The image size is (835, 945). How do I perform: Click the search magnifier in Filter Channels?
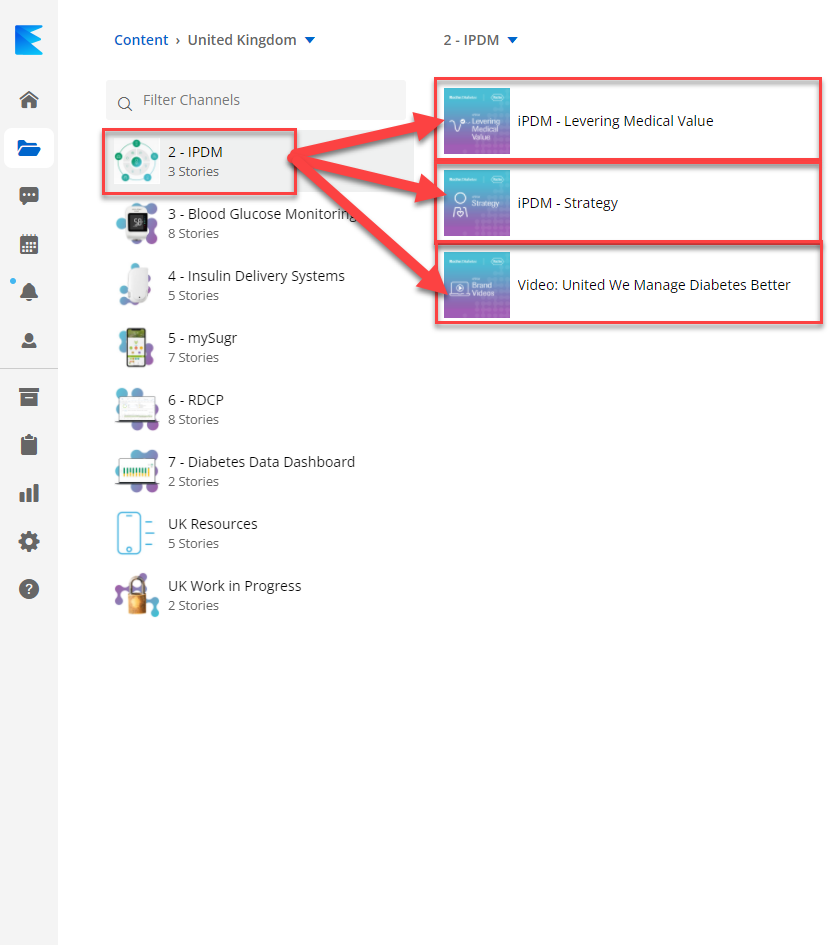pos(125,104)
